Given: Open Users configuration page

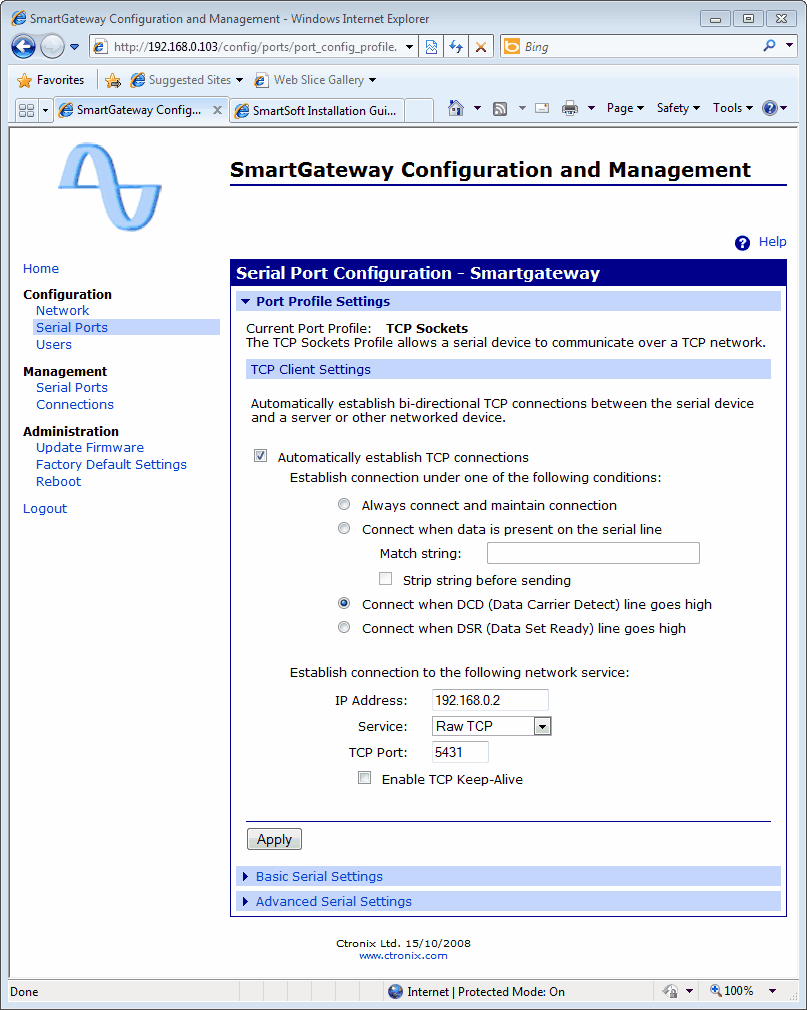Looking at the screenshot, I should click(53, 345).
